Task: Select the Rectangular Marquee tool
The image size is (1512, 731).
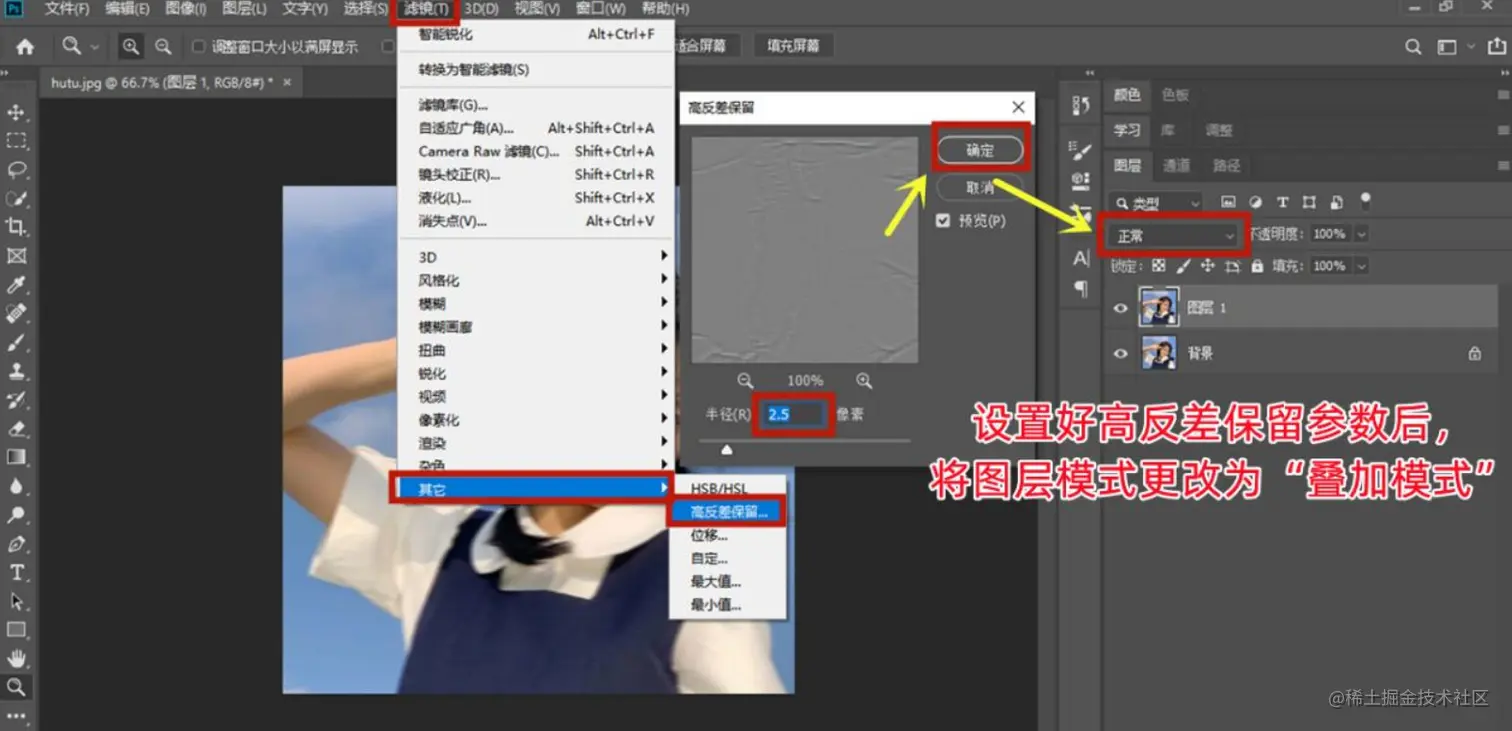Action: [x=17, y=141]
